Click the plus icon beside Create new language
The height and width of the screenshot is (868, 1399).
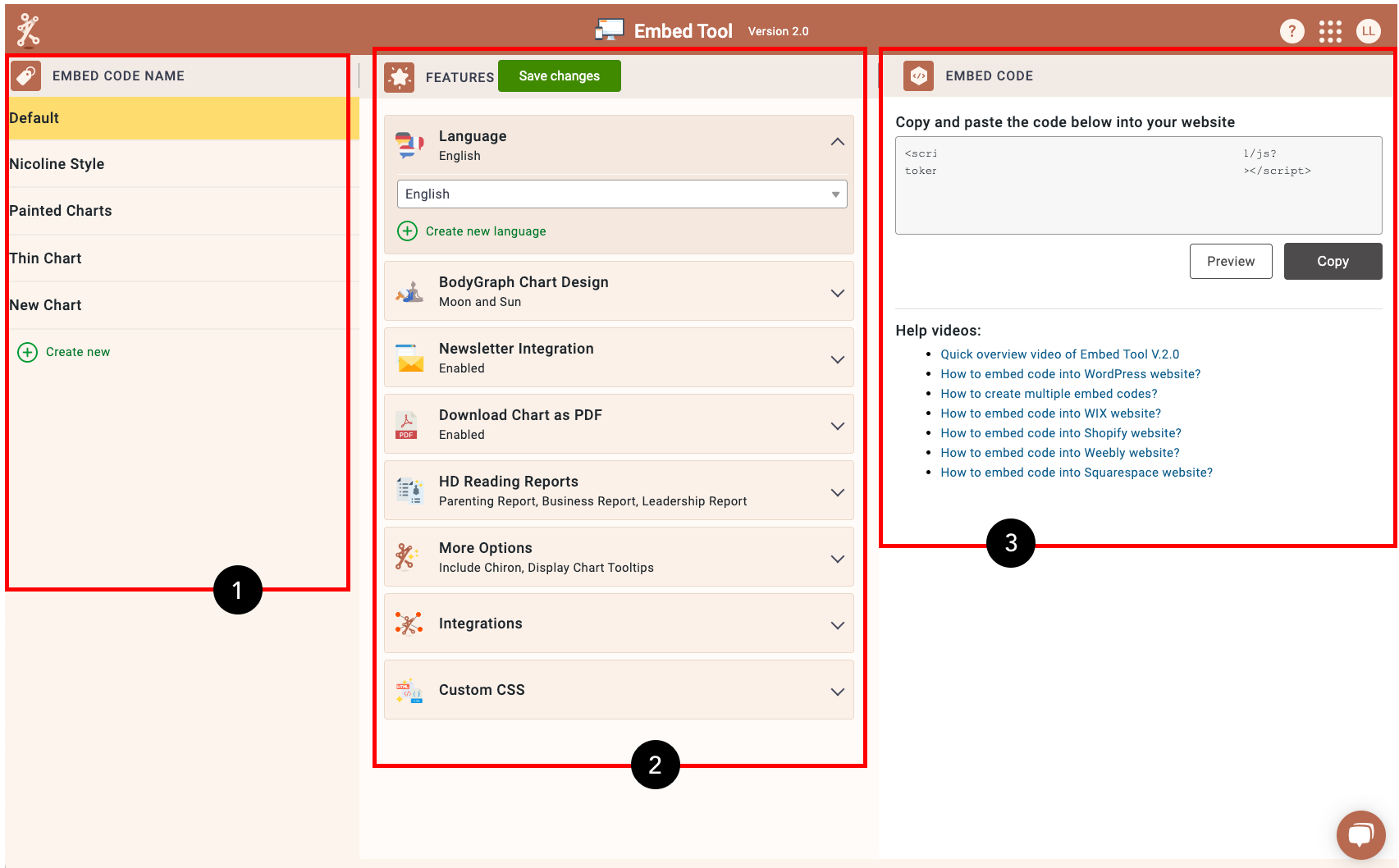(408, 231)
